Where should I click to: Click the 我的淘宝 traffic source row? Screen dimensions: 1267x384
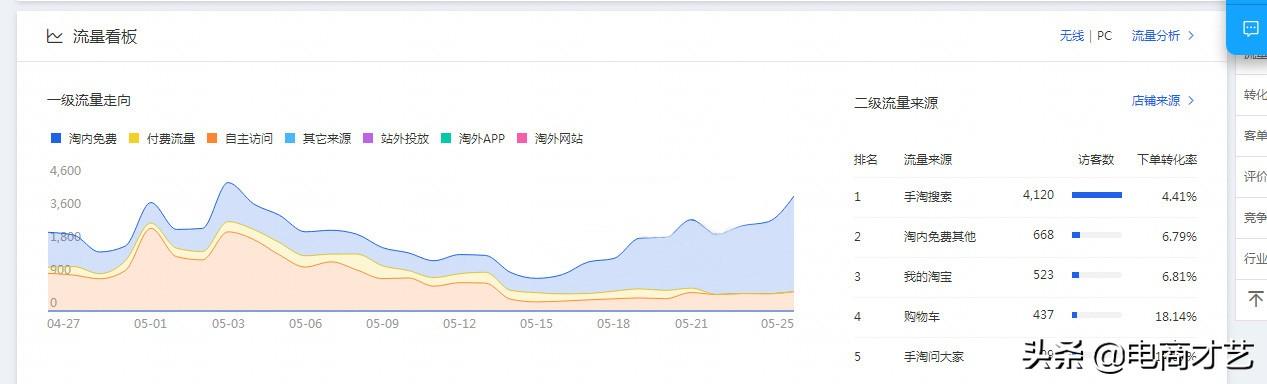pos(1025,277)
